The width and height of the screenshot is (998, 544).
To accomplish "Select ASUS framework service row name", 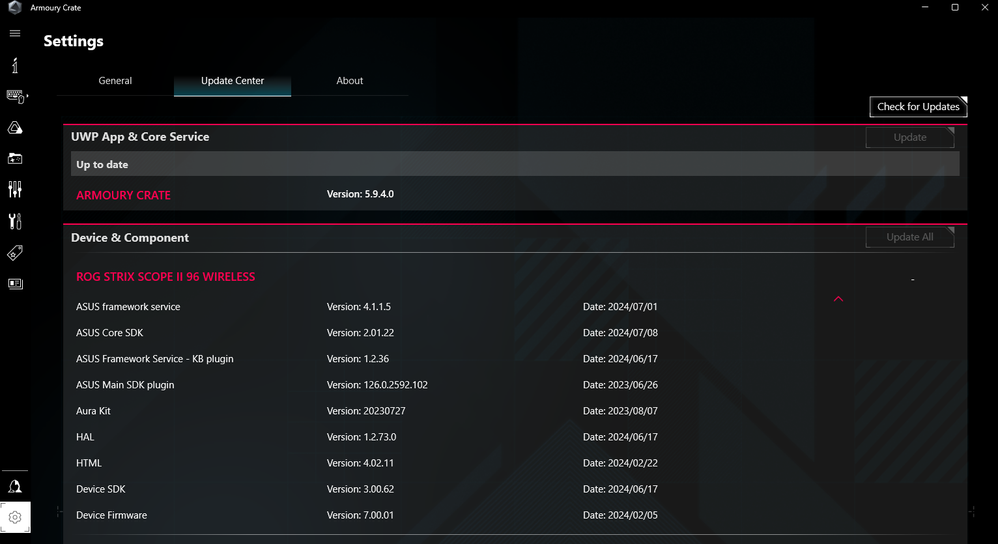I will coord(128,307).
